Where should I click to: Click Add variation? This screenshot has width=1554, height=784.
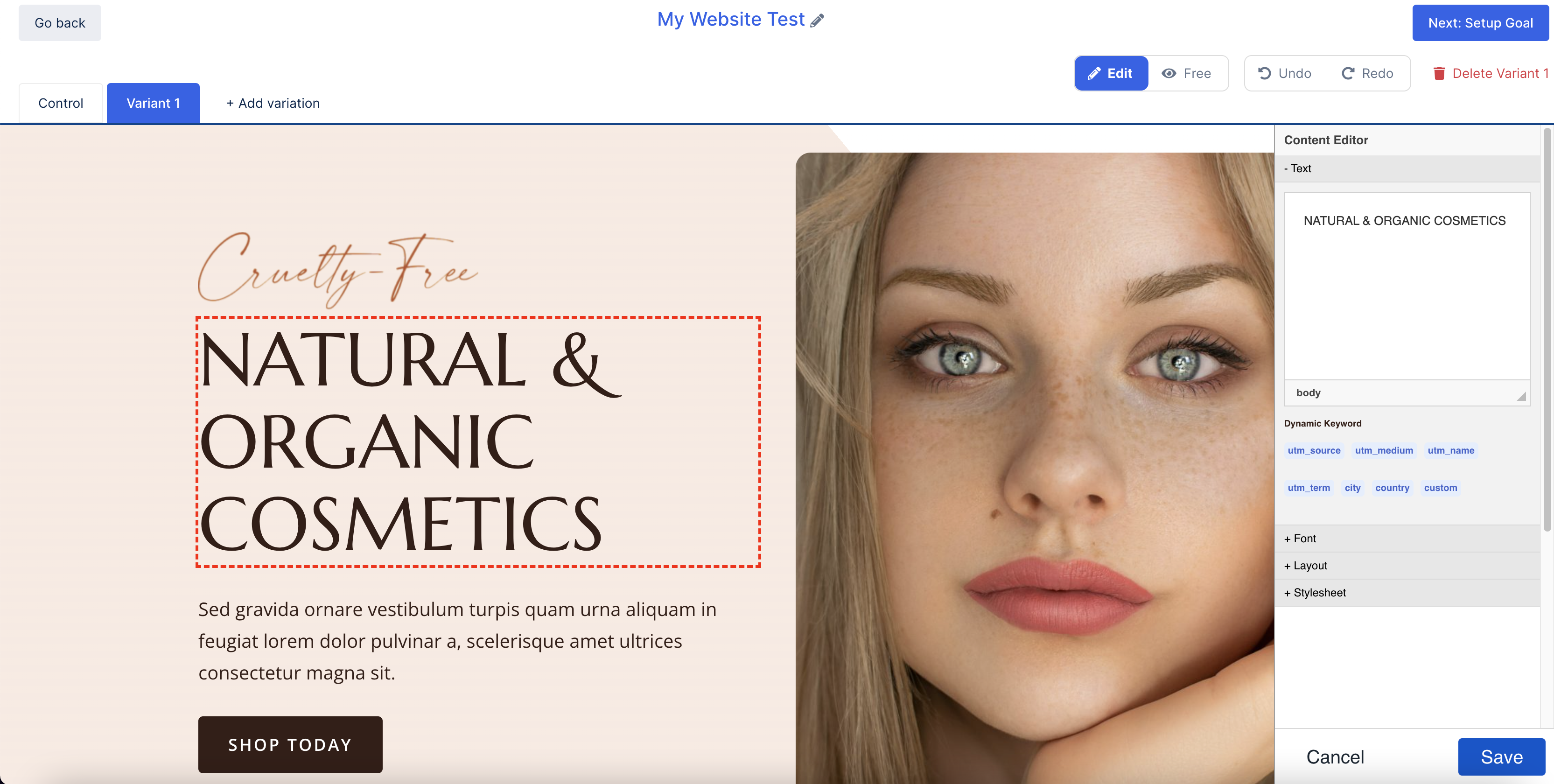tap(273, 103)
